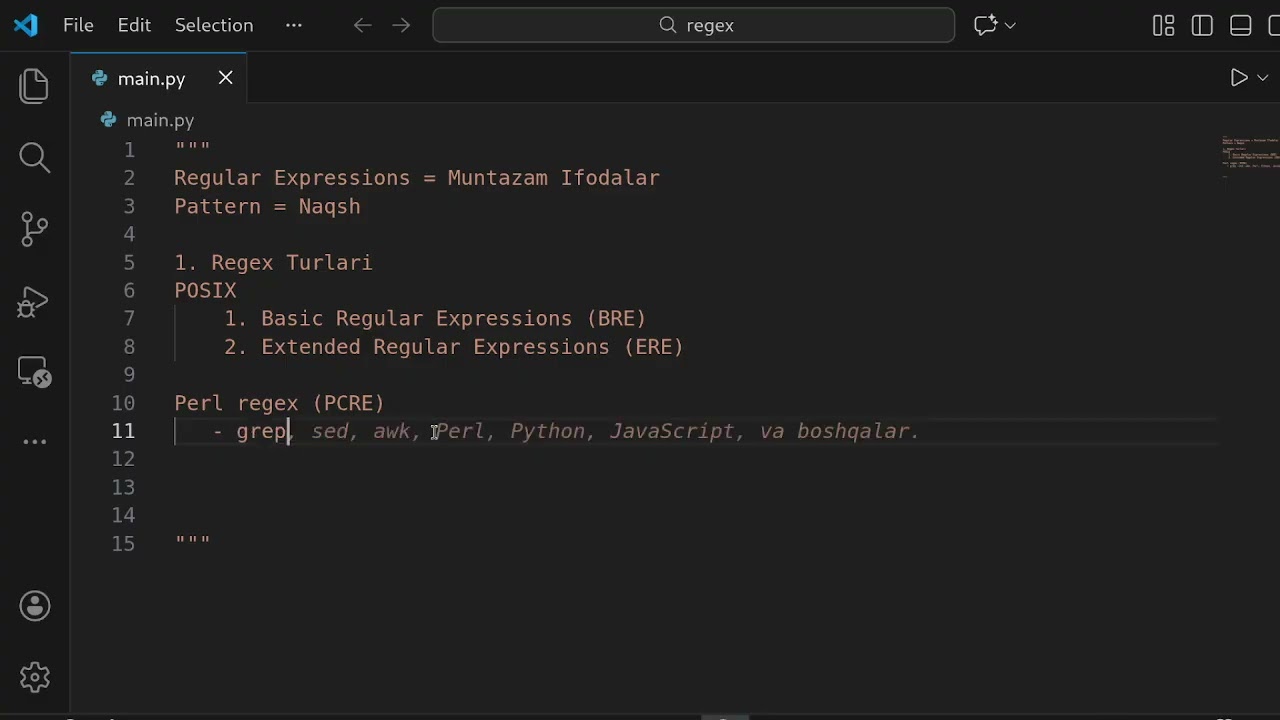
Task: Select the main.py editor tab
Action: pyautogui.click(x=158, y=78)
